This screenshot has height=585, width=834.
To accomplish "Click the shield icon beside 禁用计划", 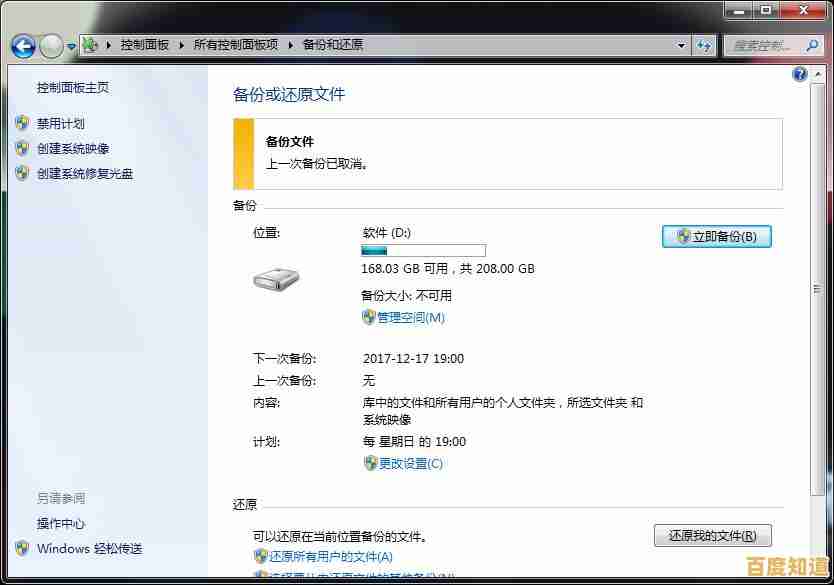I will coord(22,123).
